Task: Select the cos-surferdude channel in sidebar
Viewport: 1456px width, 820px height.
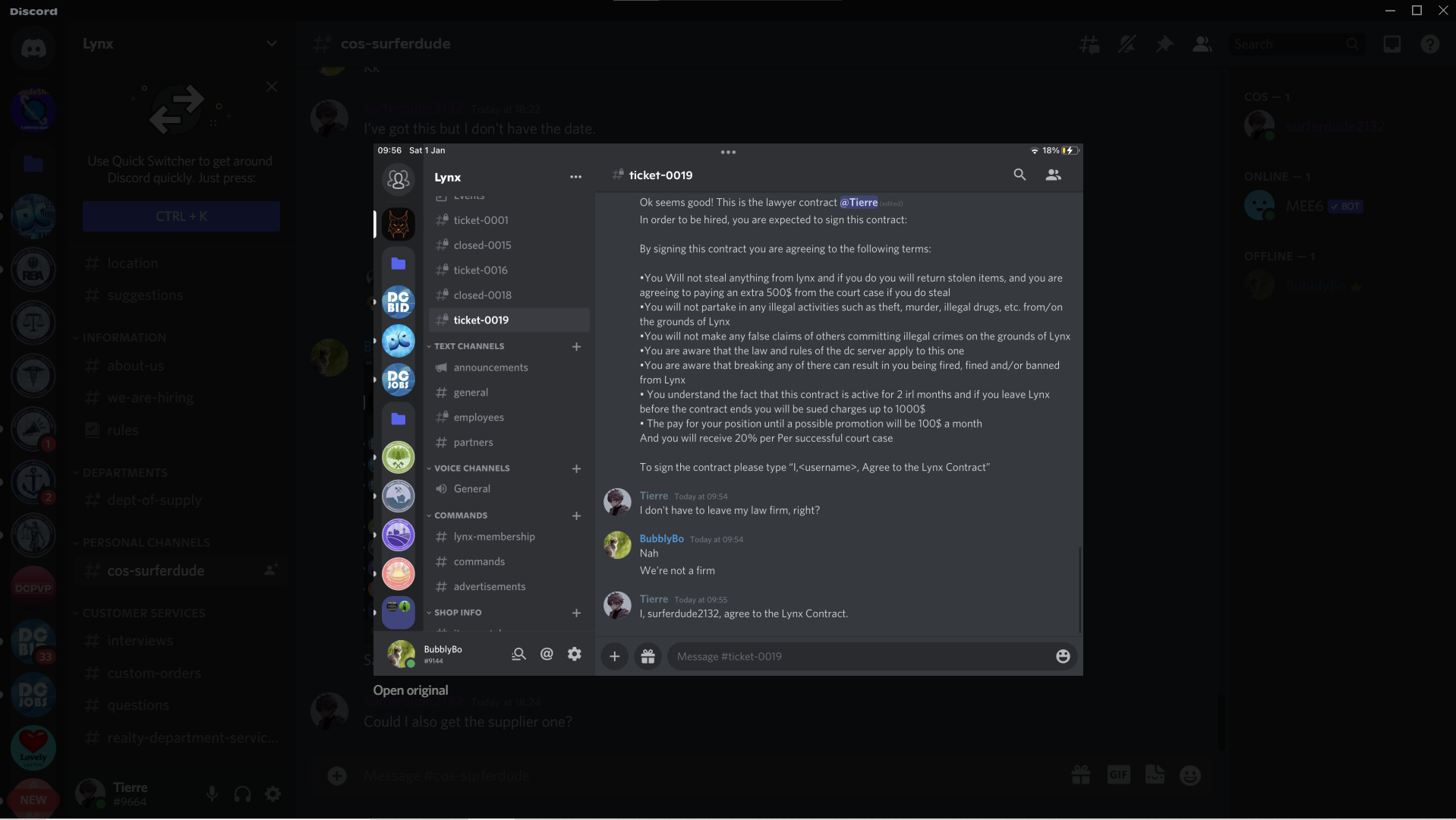Action: pyautogui.click(x=180, y=571)
